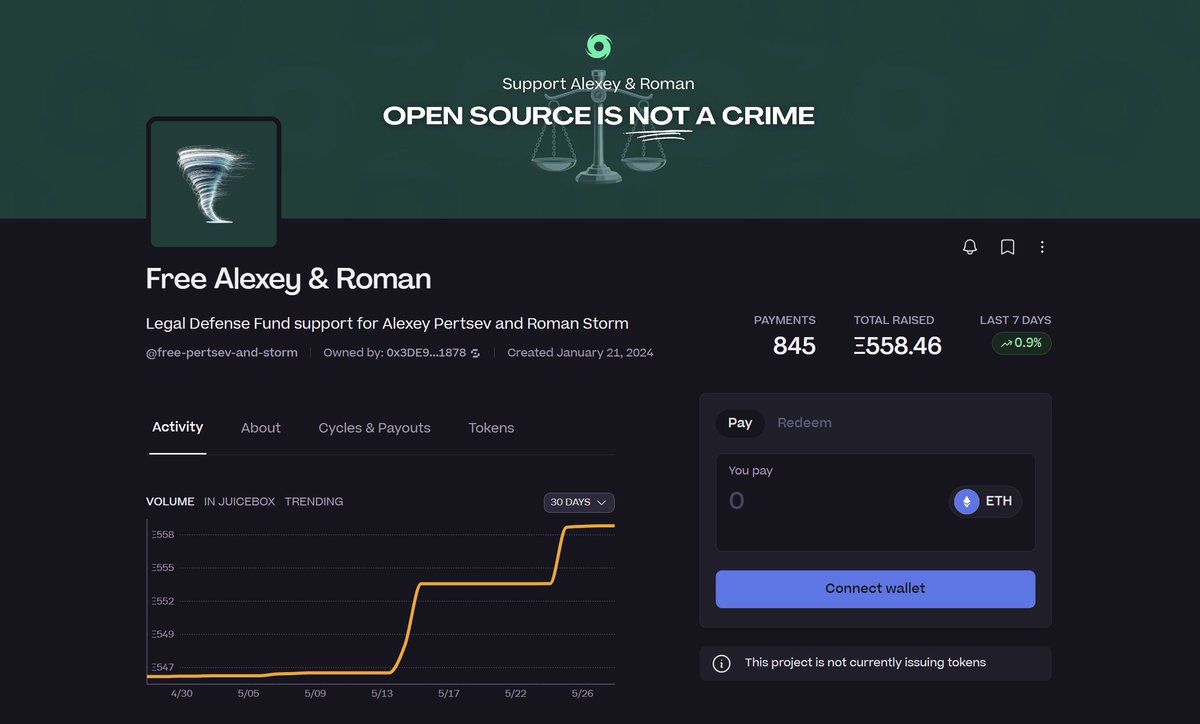Click the TOTAL RAISED label
The height and width of the screenshot is (724, 1200).
click(x=894, y=320)
